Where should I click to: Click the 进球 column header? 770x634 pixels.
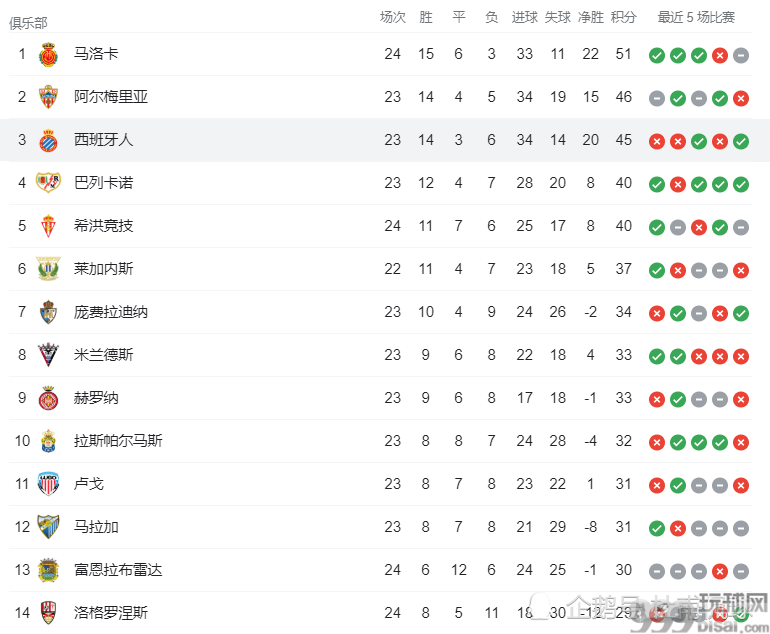tap(524, 18)
